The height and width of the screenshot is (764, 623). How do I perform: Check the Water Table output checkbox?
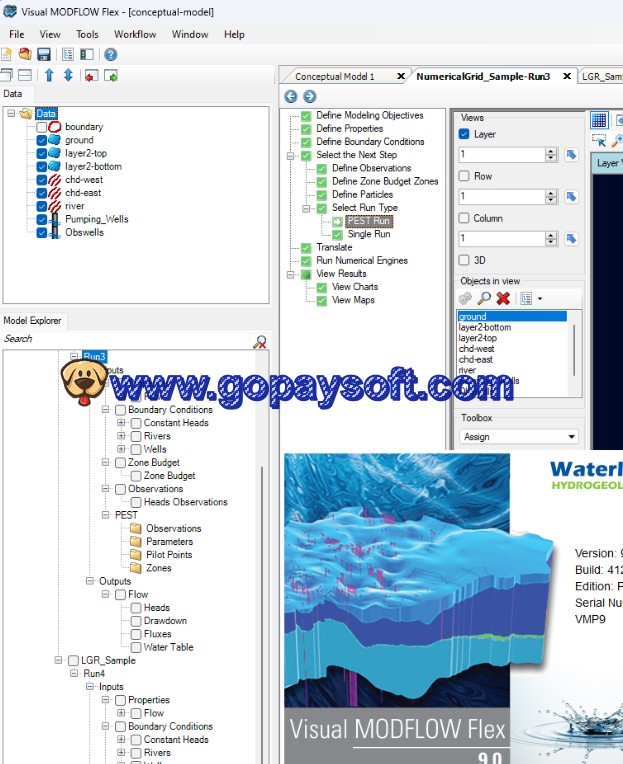point(136,647)
